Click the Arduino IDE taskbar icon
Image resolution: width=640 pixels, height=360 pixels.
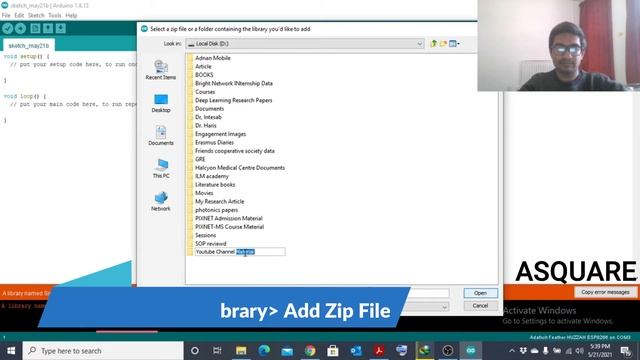(x=471, y=351)
